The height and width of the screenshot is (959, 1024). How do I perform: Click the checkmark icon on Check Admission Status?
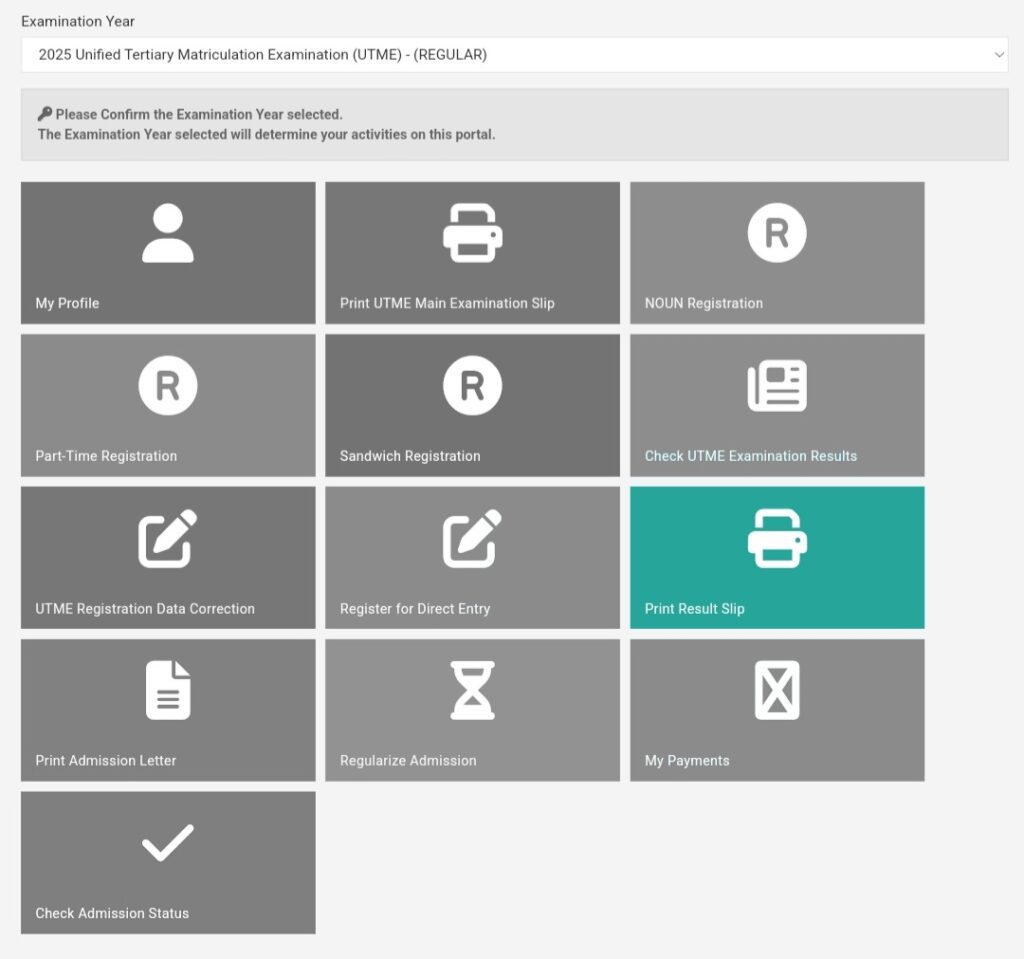pyautogui.click(x=168, y=843)
